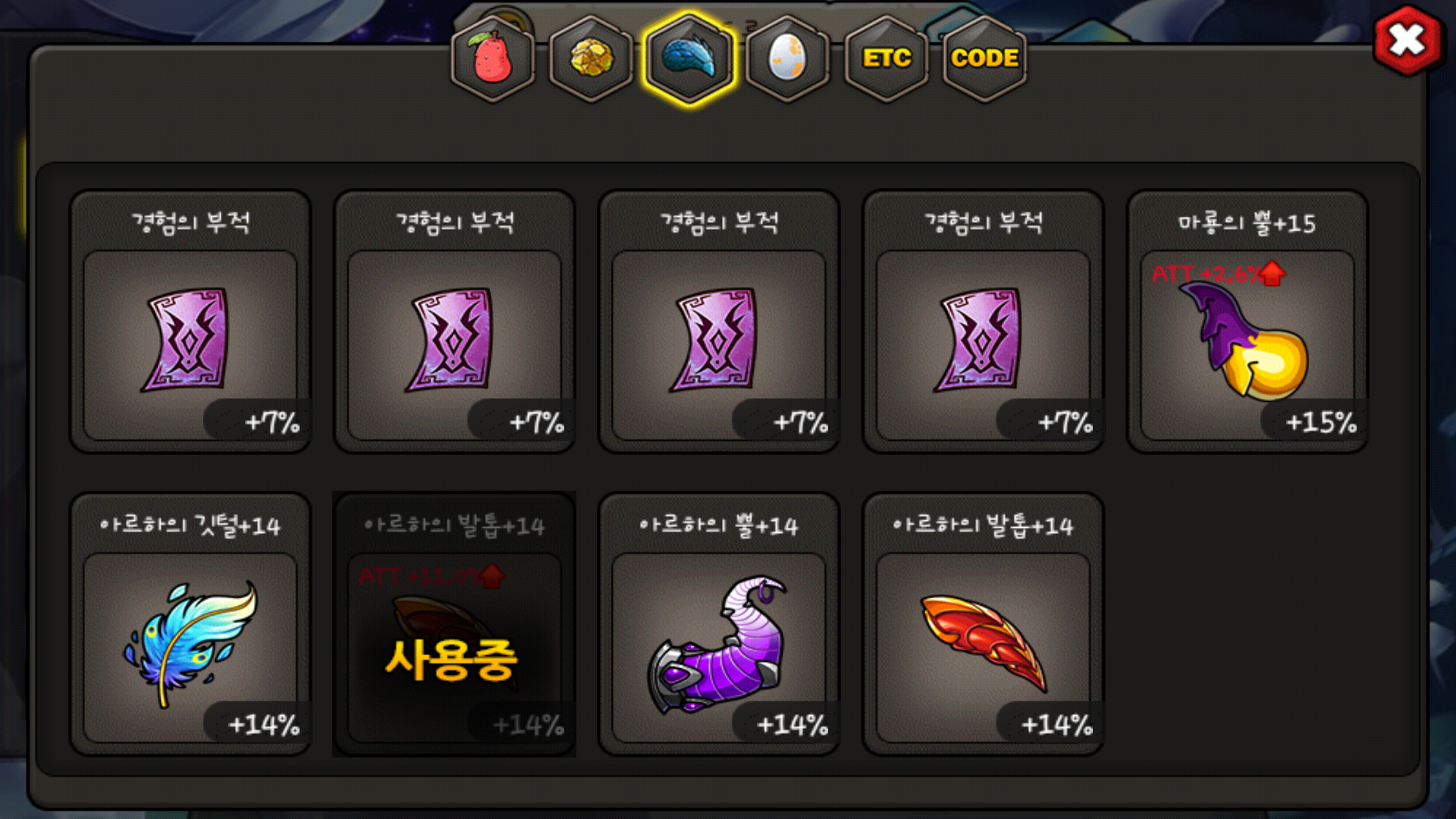Choose the blue feather 아르하의 깃털+14
The image size is (1456, 819).
tap(190, 624)
